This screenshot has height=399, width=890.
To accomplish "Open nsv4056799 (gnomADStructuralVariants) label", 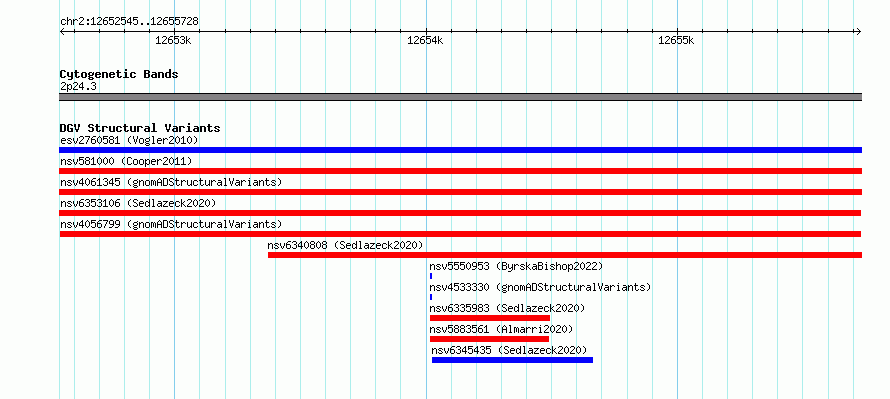I will point(171,224).
